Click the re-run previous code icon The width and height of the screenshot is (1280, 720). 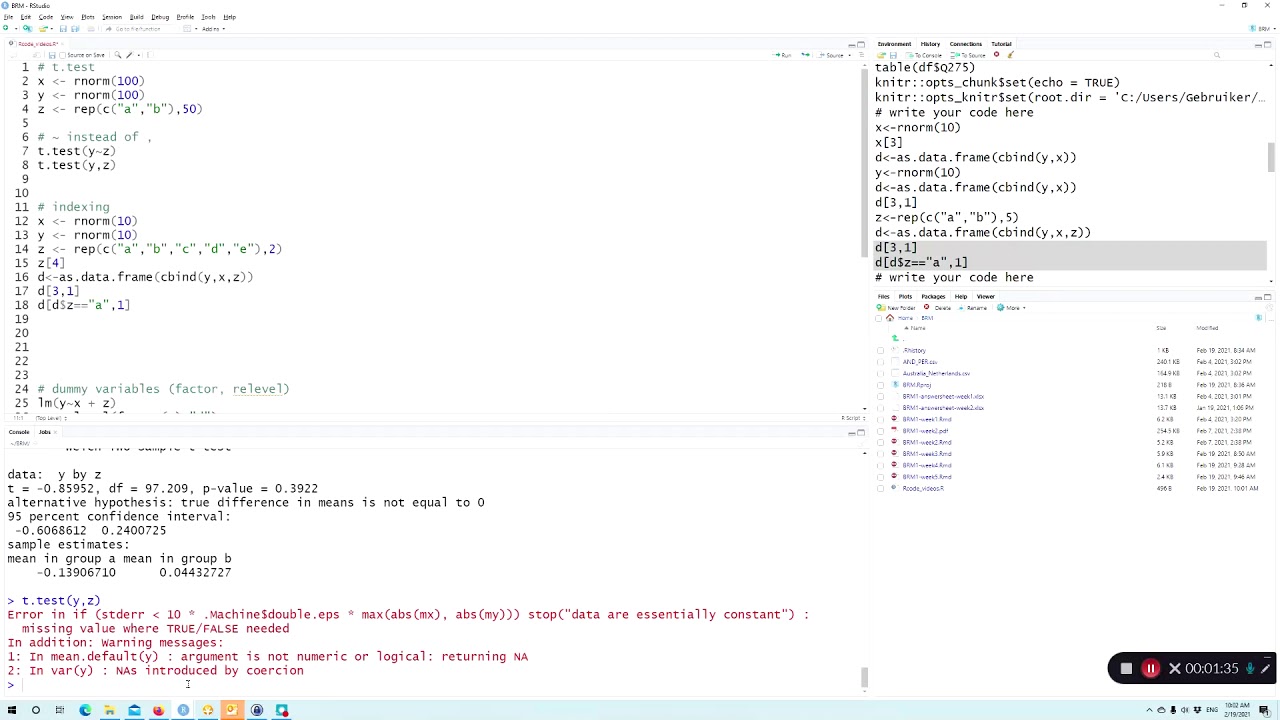[805, 55]
